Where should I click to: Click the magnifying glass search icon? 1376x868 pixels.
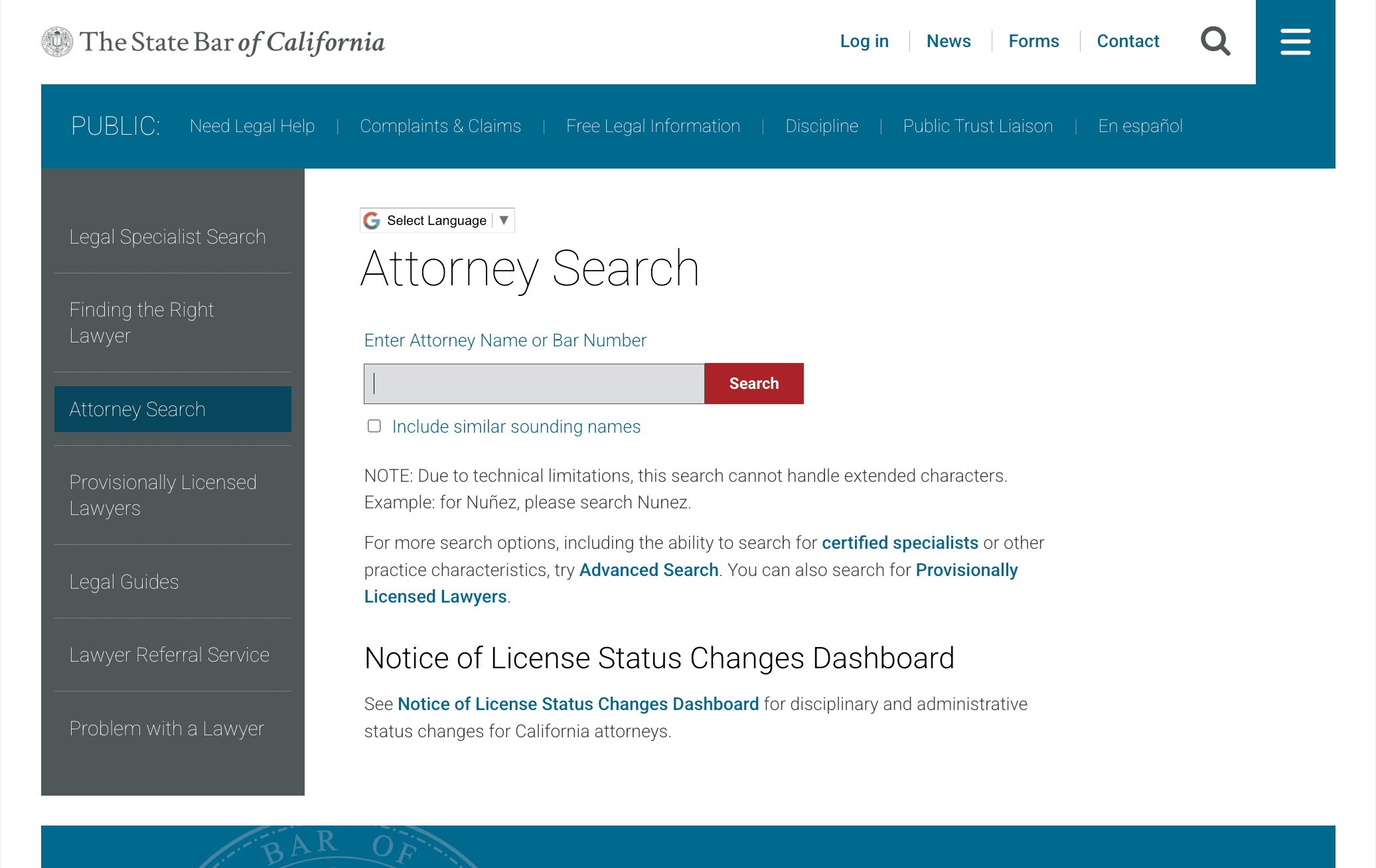pos(1215,41)
